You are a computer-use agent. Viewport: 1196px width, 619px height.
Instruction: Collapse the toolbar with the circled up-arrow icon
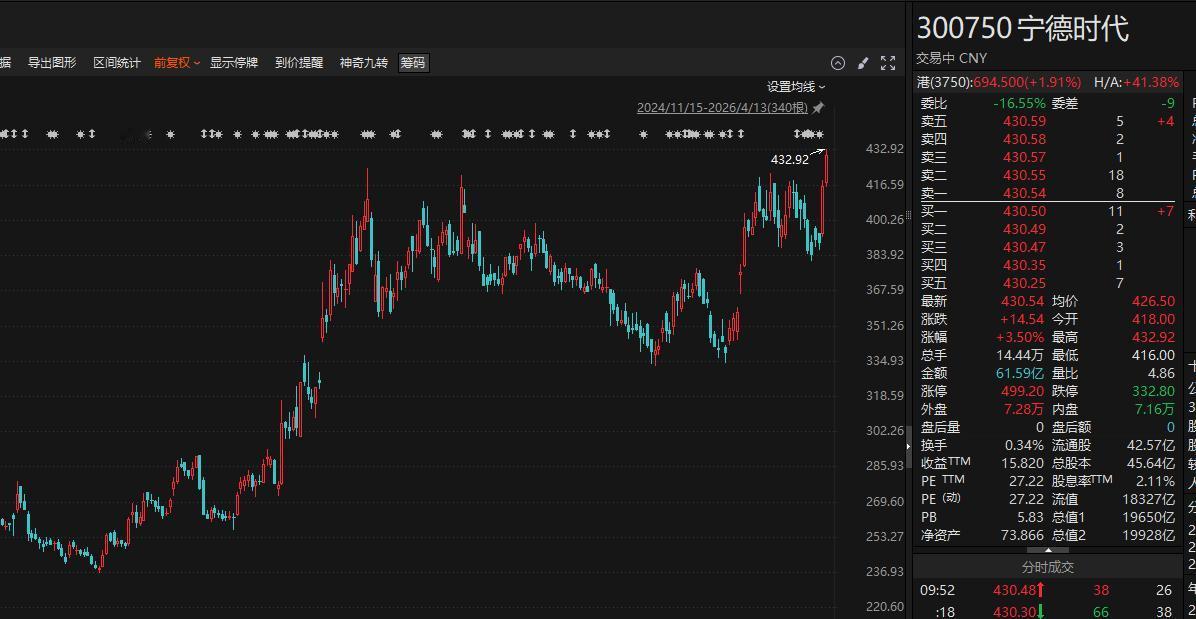(x=838, y=63)
